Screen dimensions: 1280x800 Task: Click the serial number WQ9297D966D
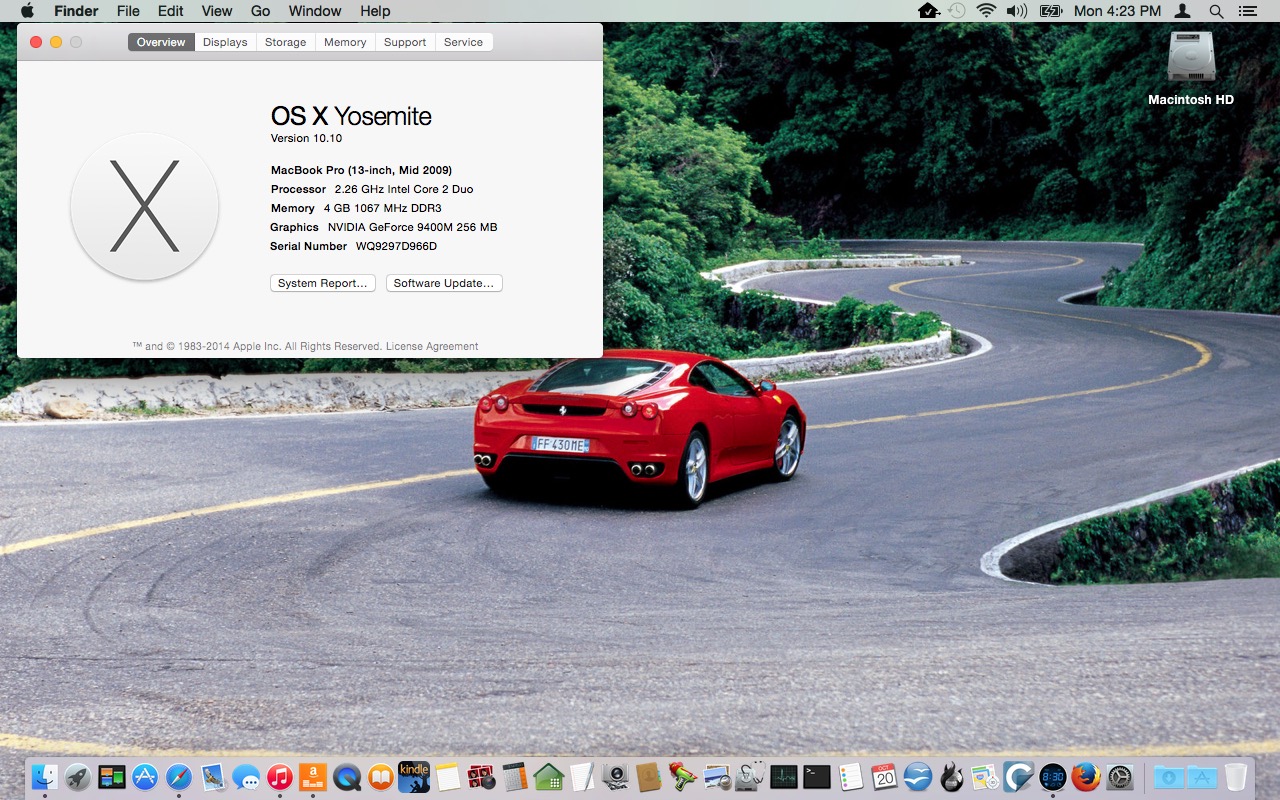(396, 246)
